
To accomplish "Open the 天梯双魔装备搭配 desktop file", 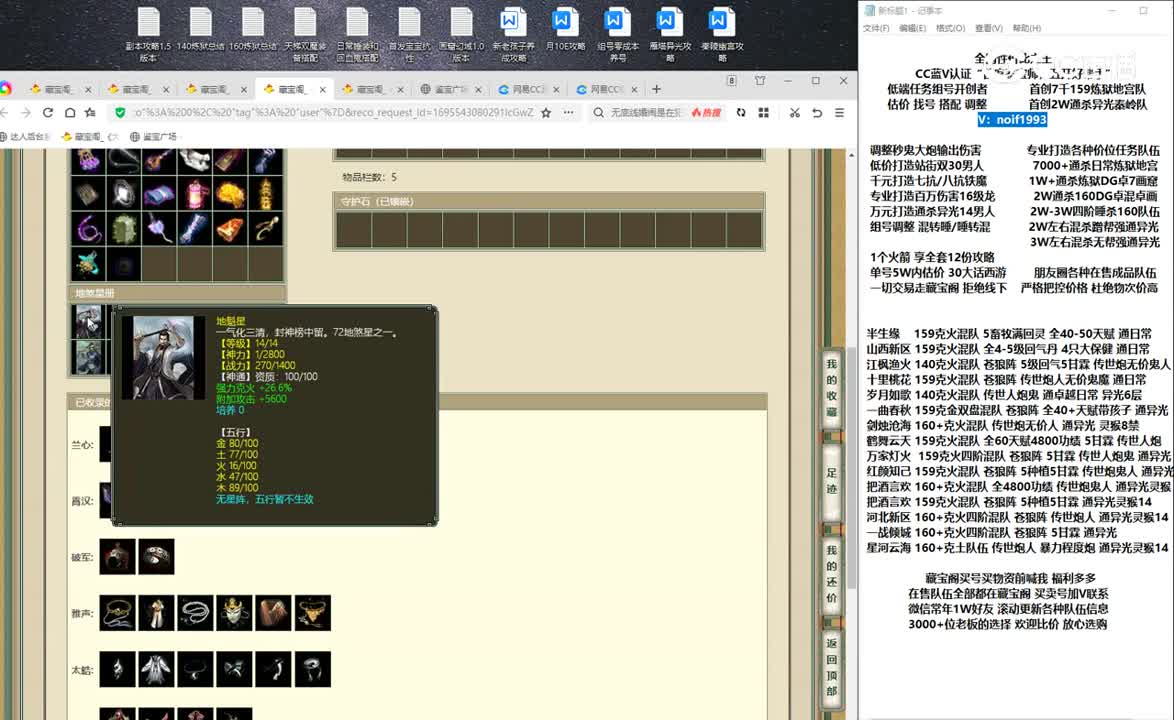I will (x=305, y=34).
